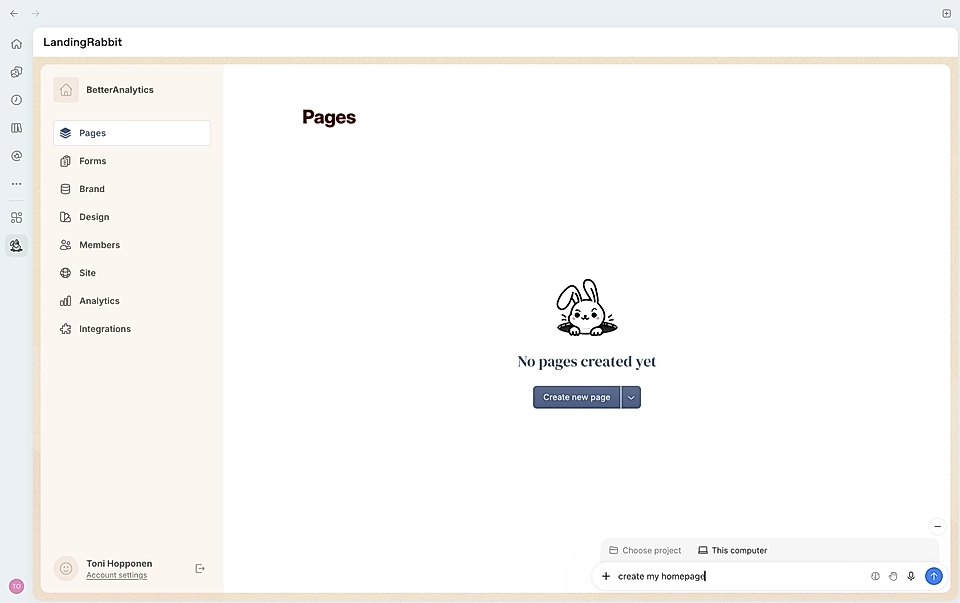960x603 pixels.
Task: Open the library books icon in the rail
Action: tap(17, 128)
